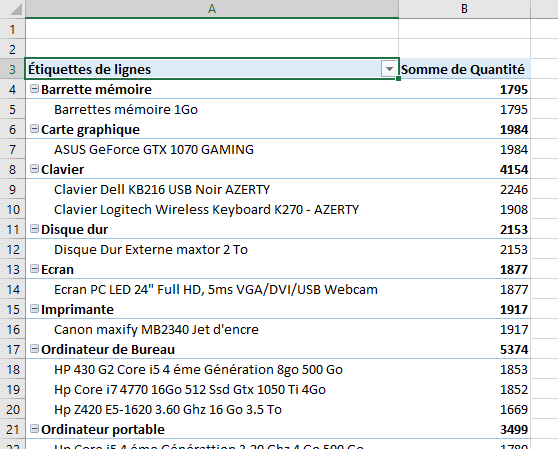This screenshot has width=558, height=449.
Task: Click quantity 1852 for Hp Core i7
Action: point(514,390)
